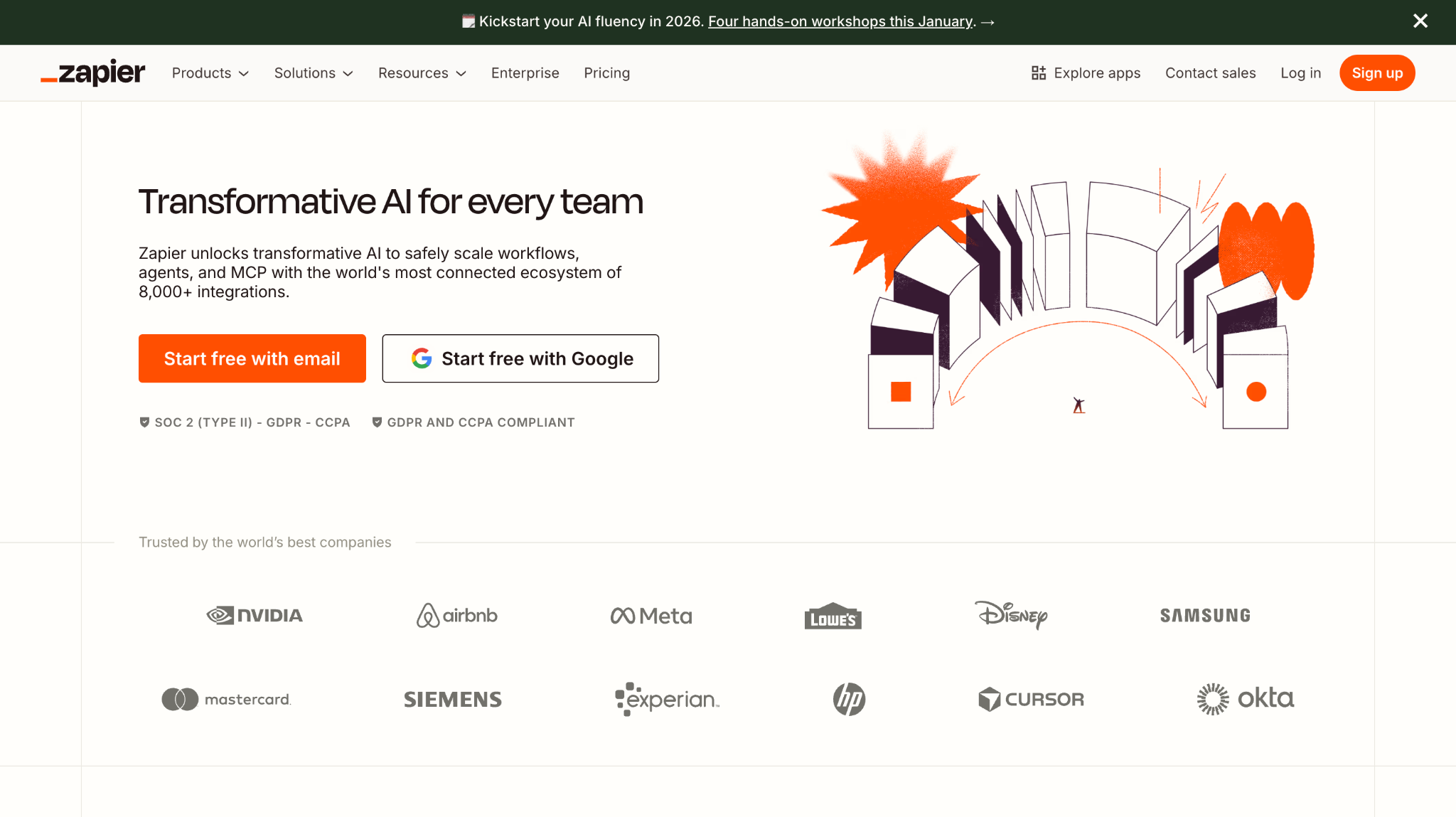Click the SOC 2 shield badge
1456x817 pixels.
point(144,422)
